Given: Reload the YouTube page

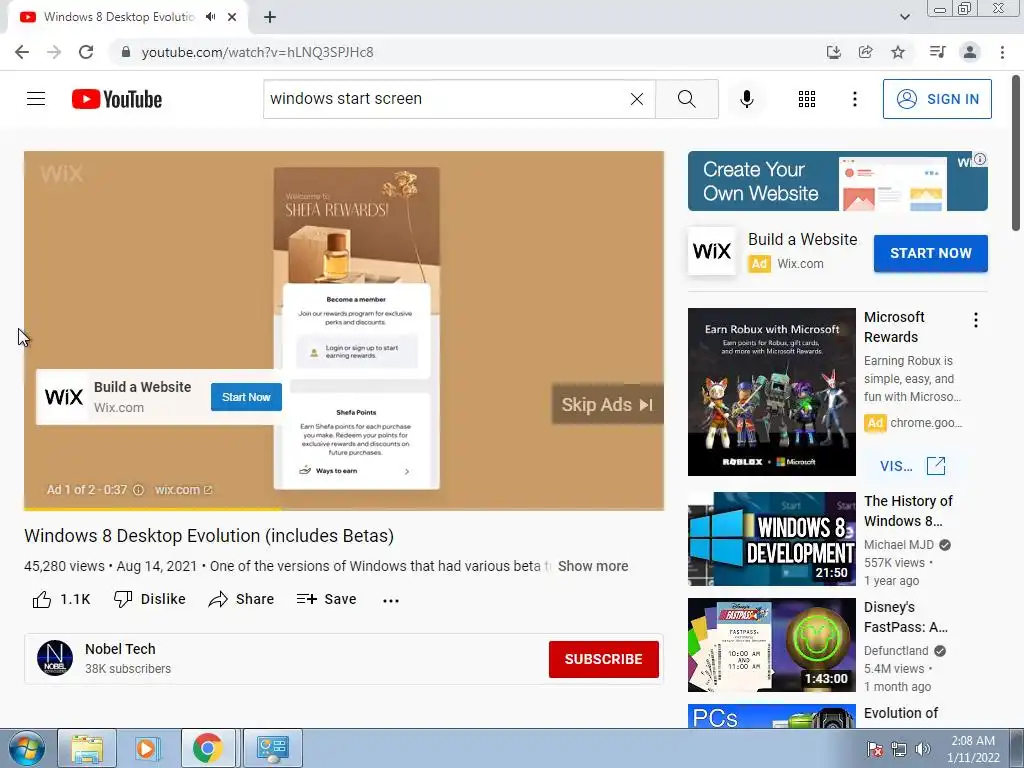Looking at the screenshot, I should point(86,52).
